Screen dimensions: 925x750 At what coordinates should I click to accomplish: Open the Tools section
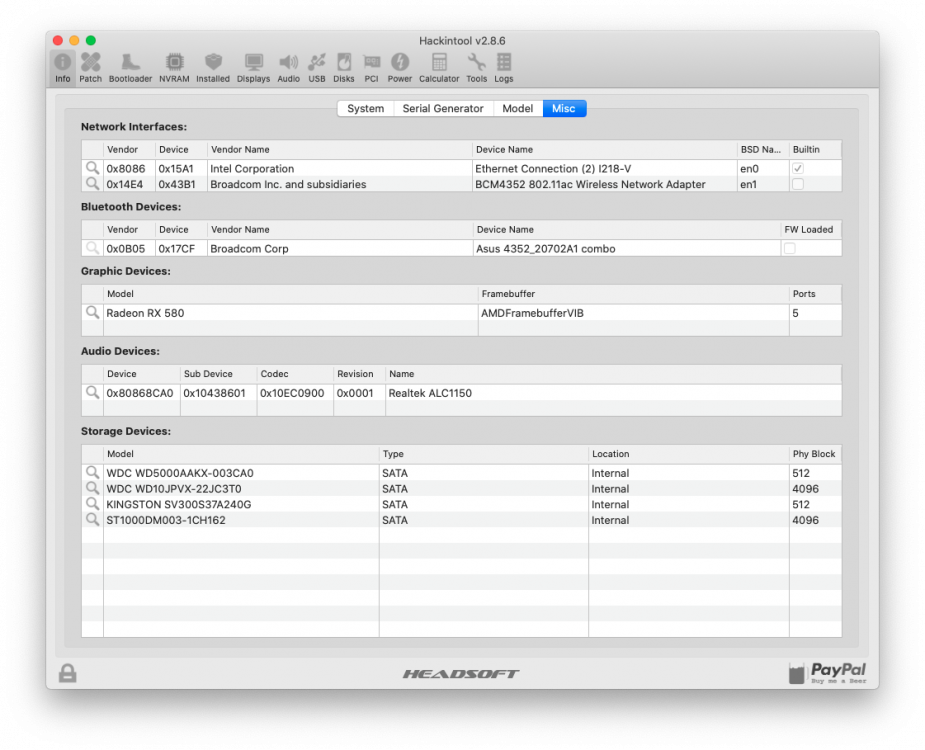click(477, 68)
